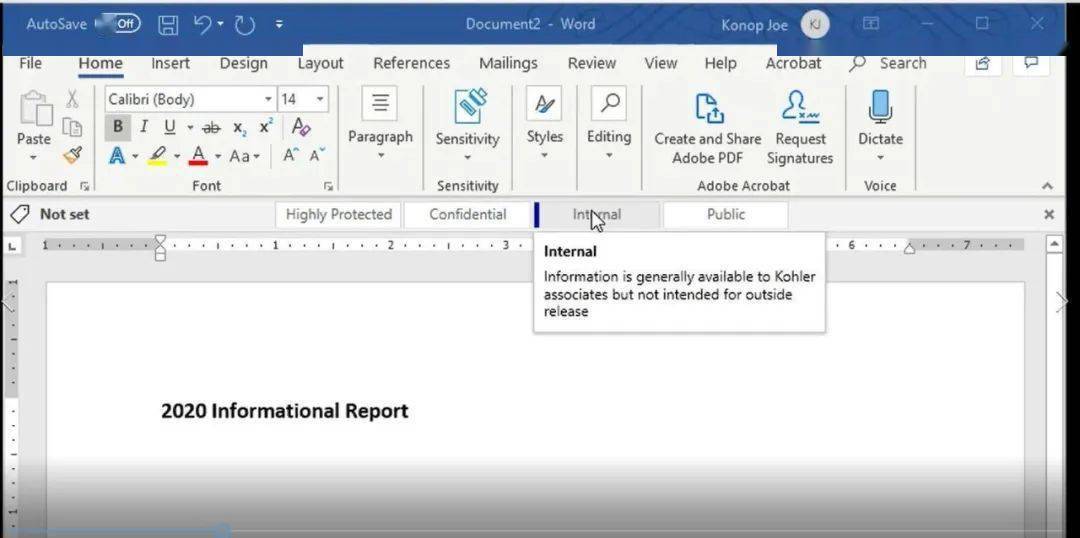Expand the Paste options dropdown
Viewport: 1080px width, 538px height.
point(33,158)
